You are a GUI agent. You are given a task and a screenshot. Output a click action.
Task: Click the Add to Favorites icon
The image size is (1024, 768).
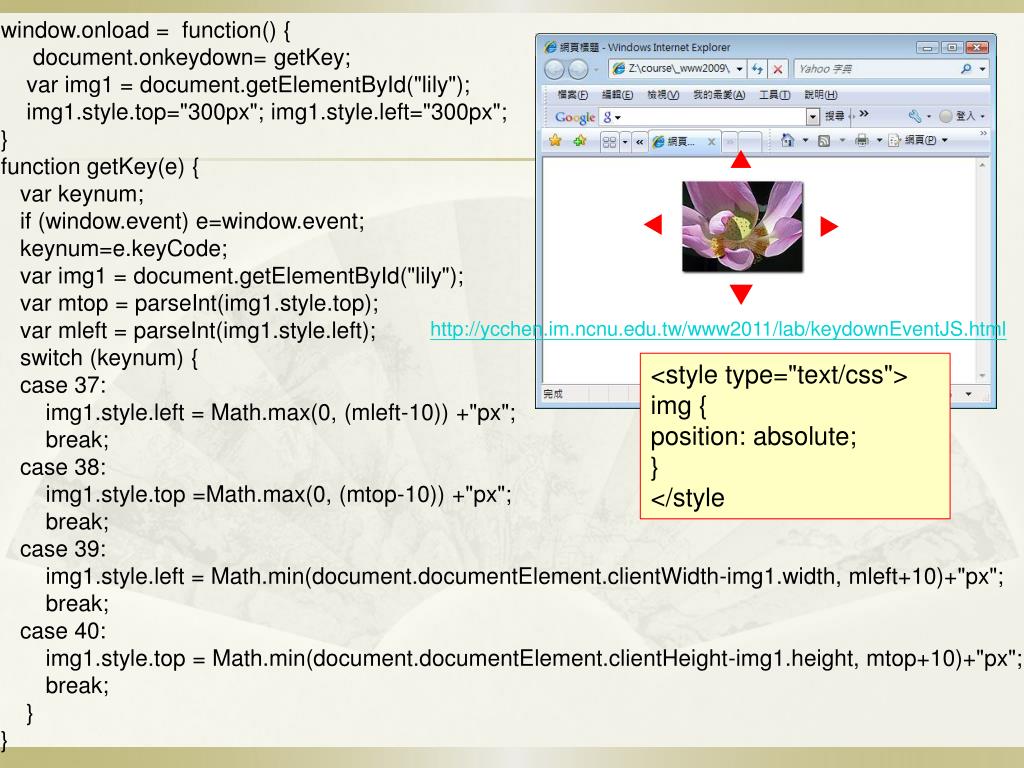[x=579, y=140]
